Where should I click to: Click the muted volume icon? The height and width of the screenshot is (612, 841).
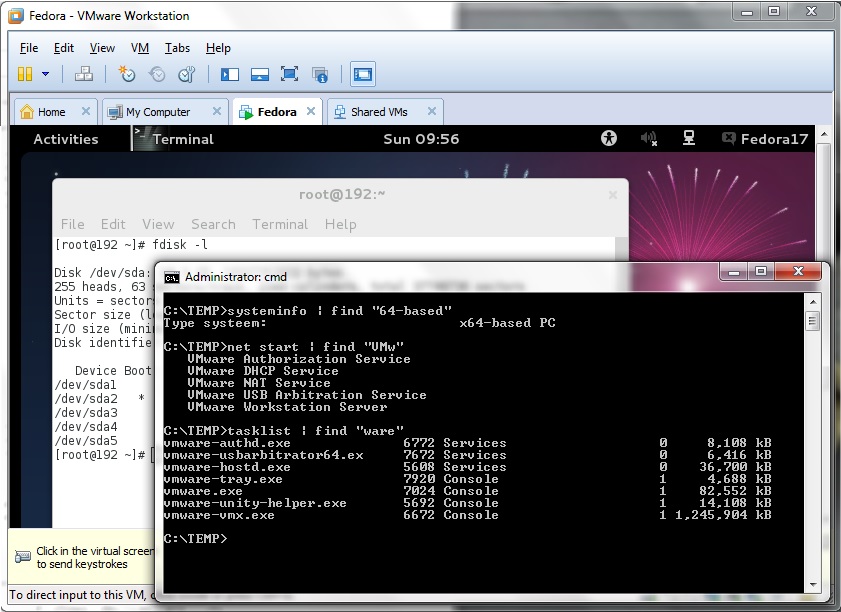tap(649, 139)
